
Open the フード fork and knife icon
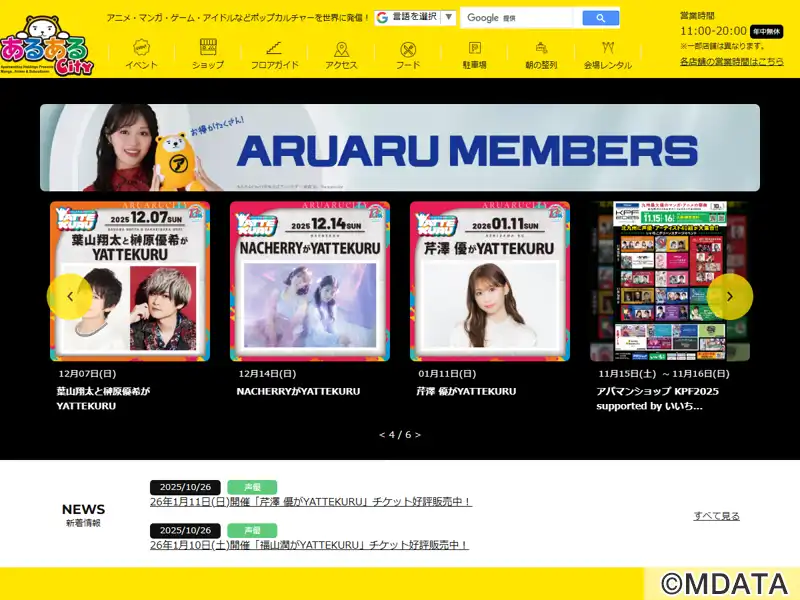(408, 50)
